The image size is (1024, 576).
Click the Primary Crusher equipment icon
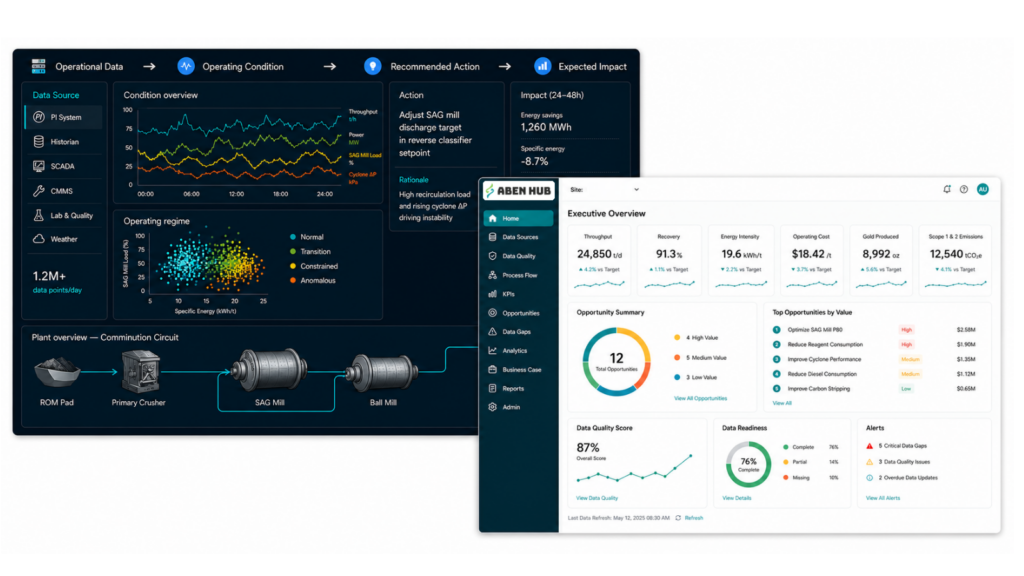(140, 371)
